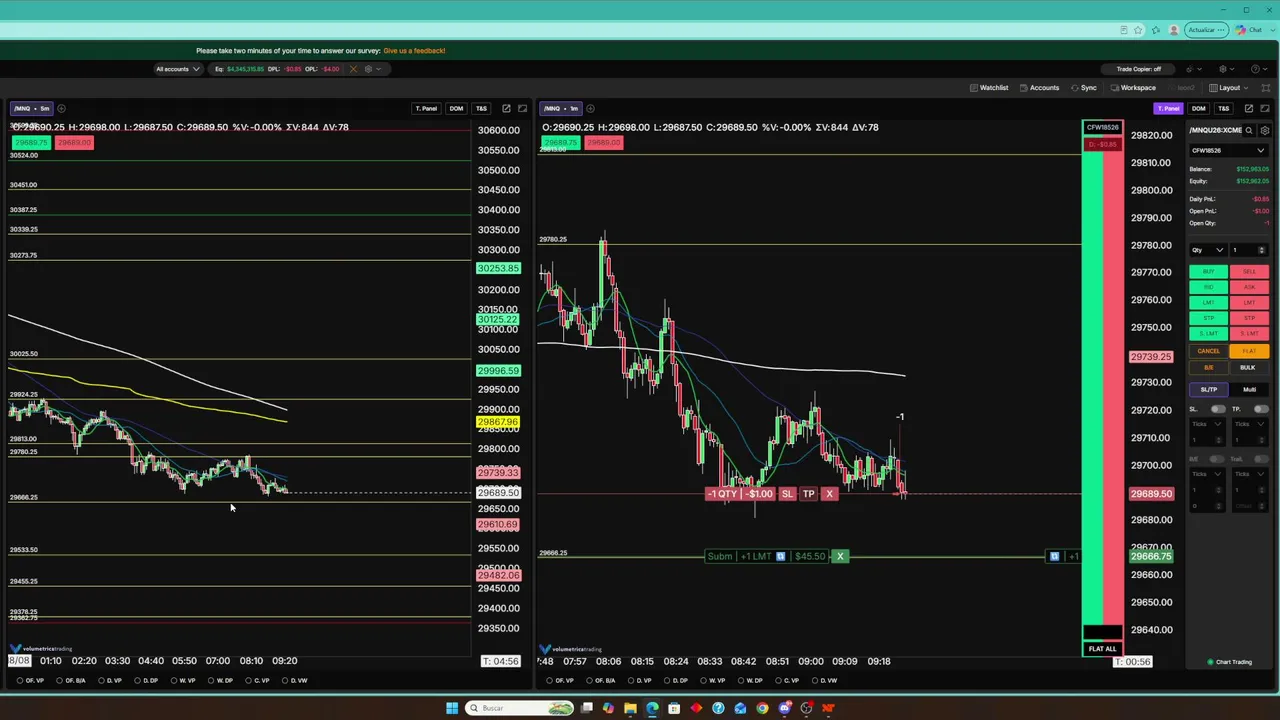This screenshot has width=1280, height=720.
Task: Click the orange X in account bar
Action: point(353,69)
